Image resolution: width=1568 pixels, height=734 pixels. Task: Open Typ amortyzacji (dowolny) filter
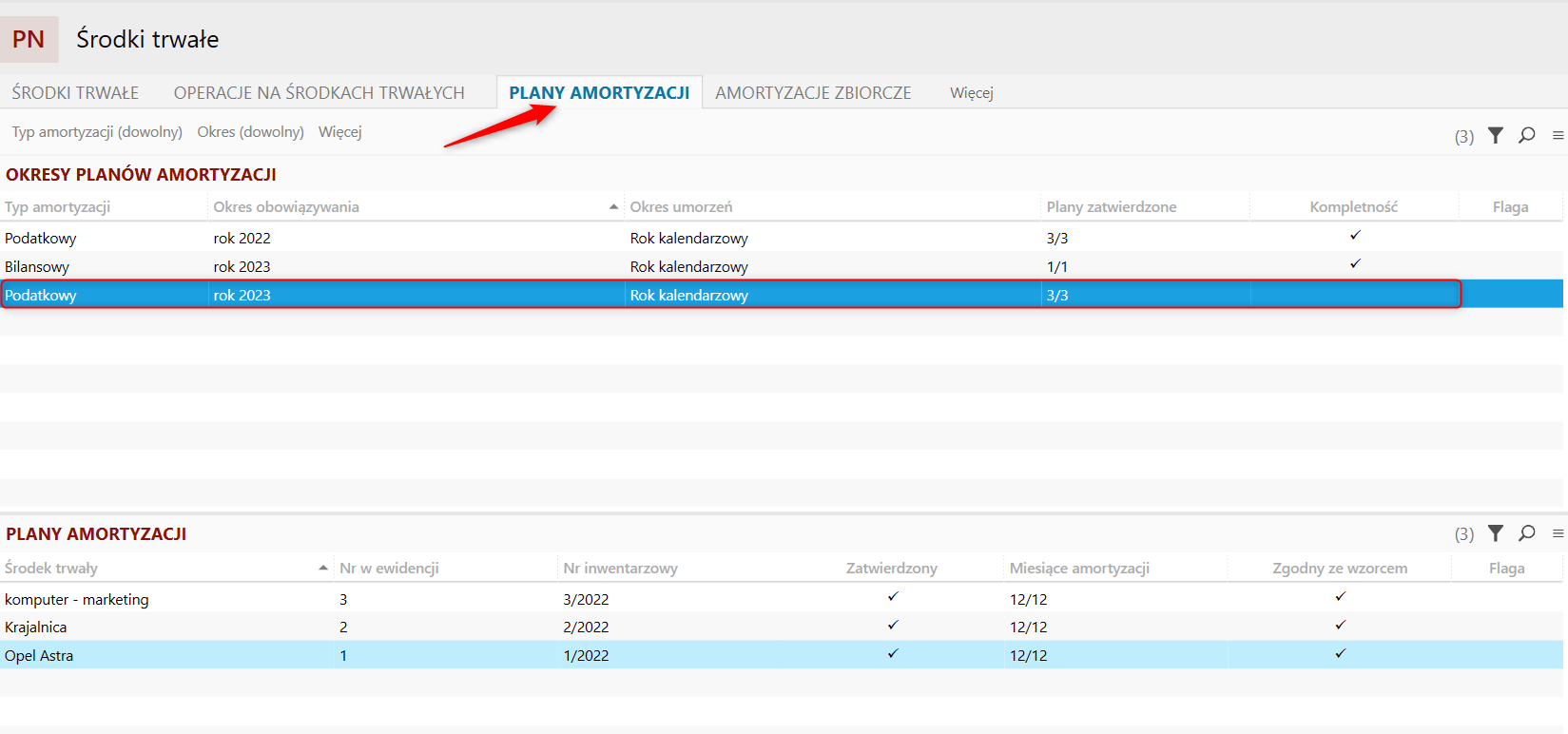pyautogui.click(x=97, y=131)
